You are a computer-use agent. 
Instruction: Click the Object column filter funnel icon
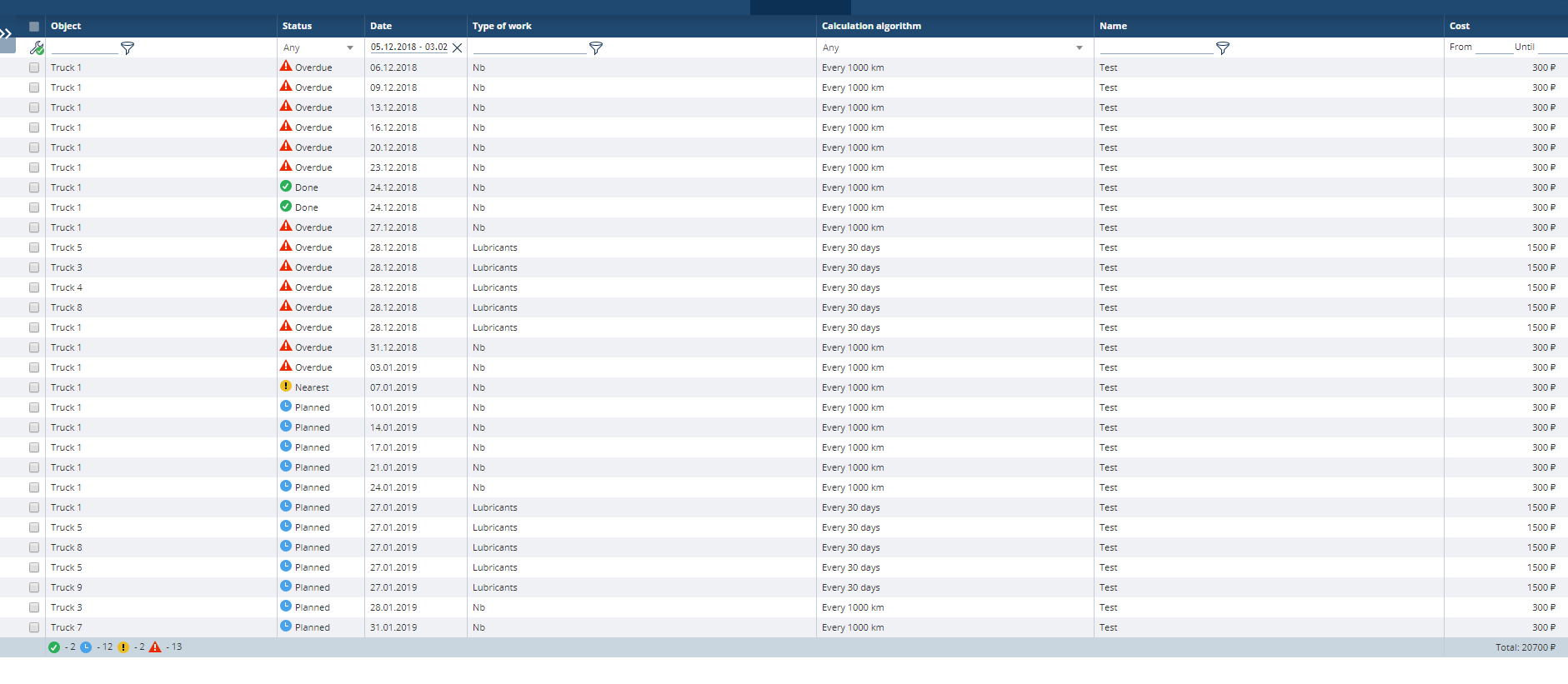pyautogui.click(x=128, y=48)
